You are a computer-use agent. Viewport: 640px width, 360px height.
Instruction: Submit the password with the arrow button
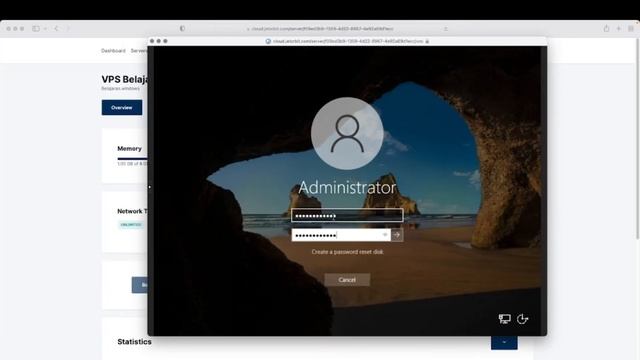pyautogui.click(x=397, y=235)
